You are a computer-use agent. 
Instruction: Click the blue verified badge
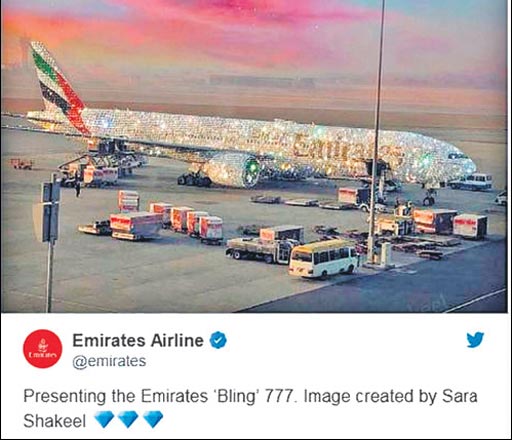(x=218, y=340)
